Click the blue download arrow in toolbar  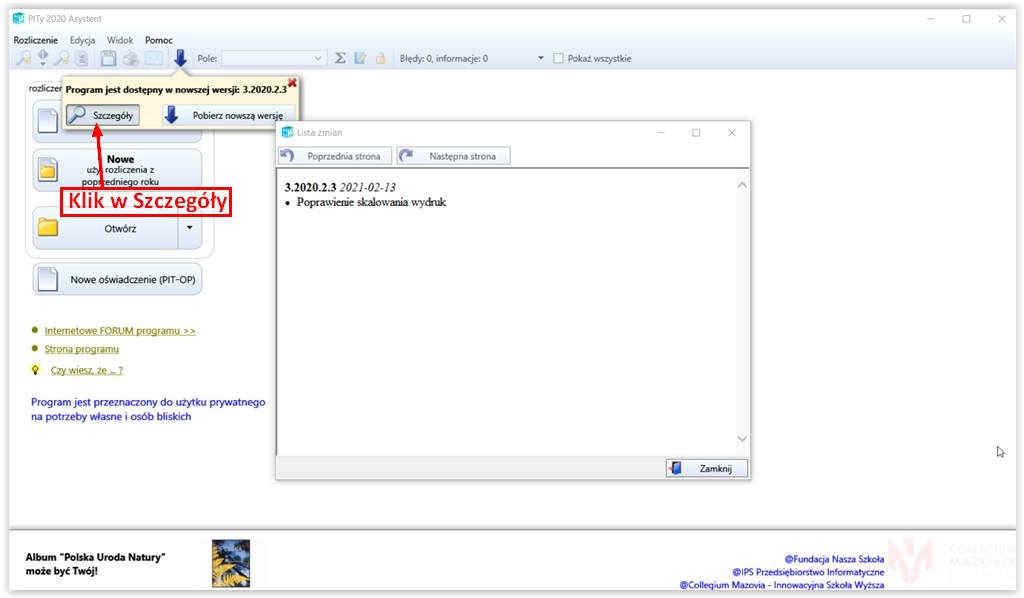tap(180, 58)
